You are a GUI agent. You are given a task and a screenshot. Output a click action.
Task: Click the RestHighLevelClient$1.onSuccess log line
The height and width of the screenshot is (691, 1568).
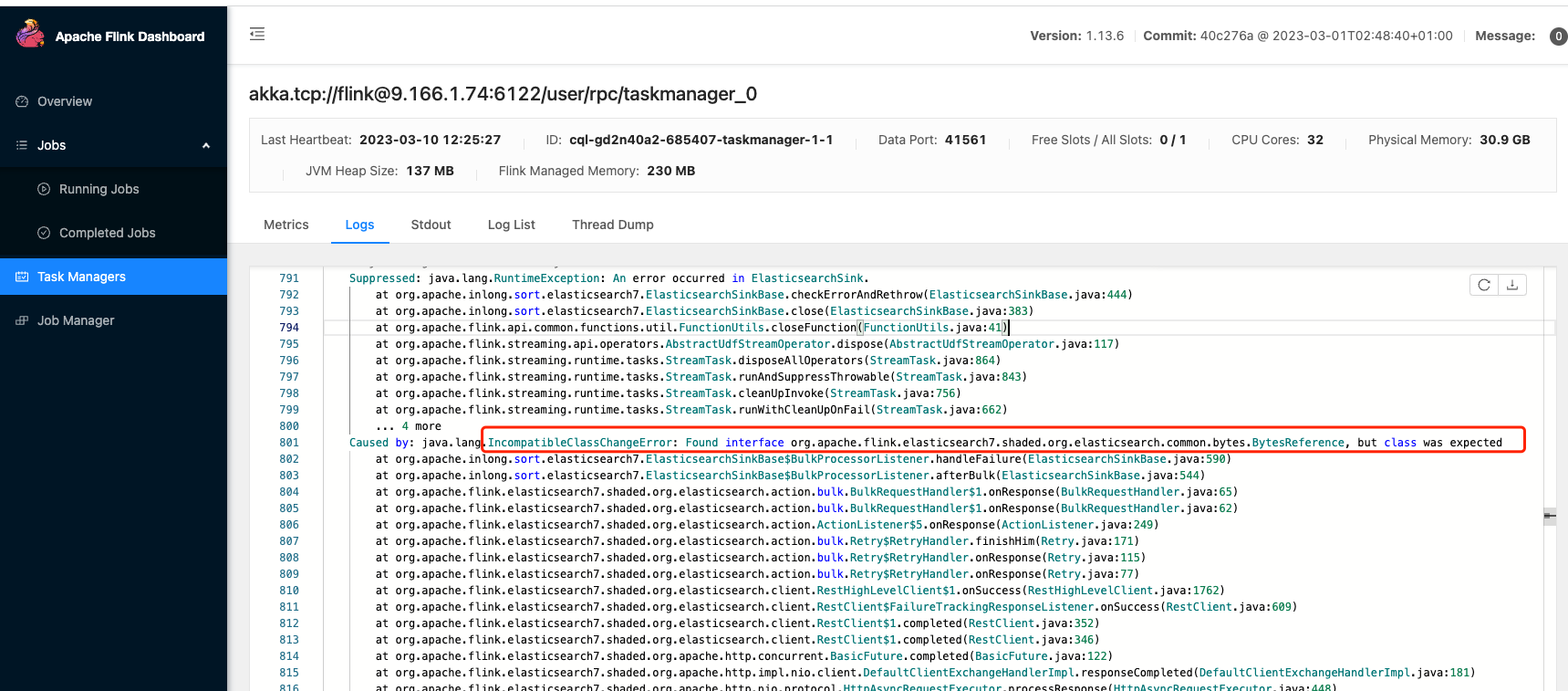(x=800, y=591)
